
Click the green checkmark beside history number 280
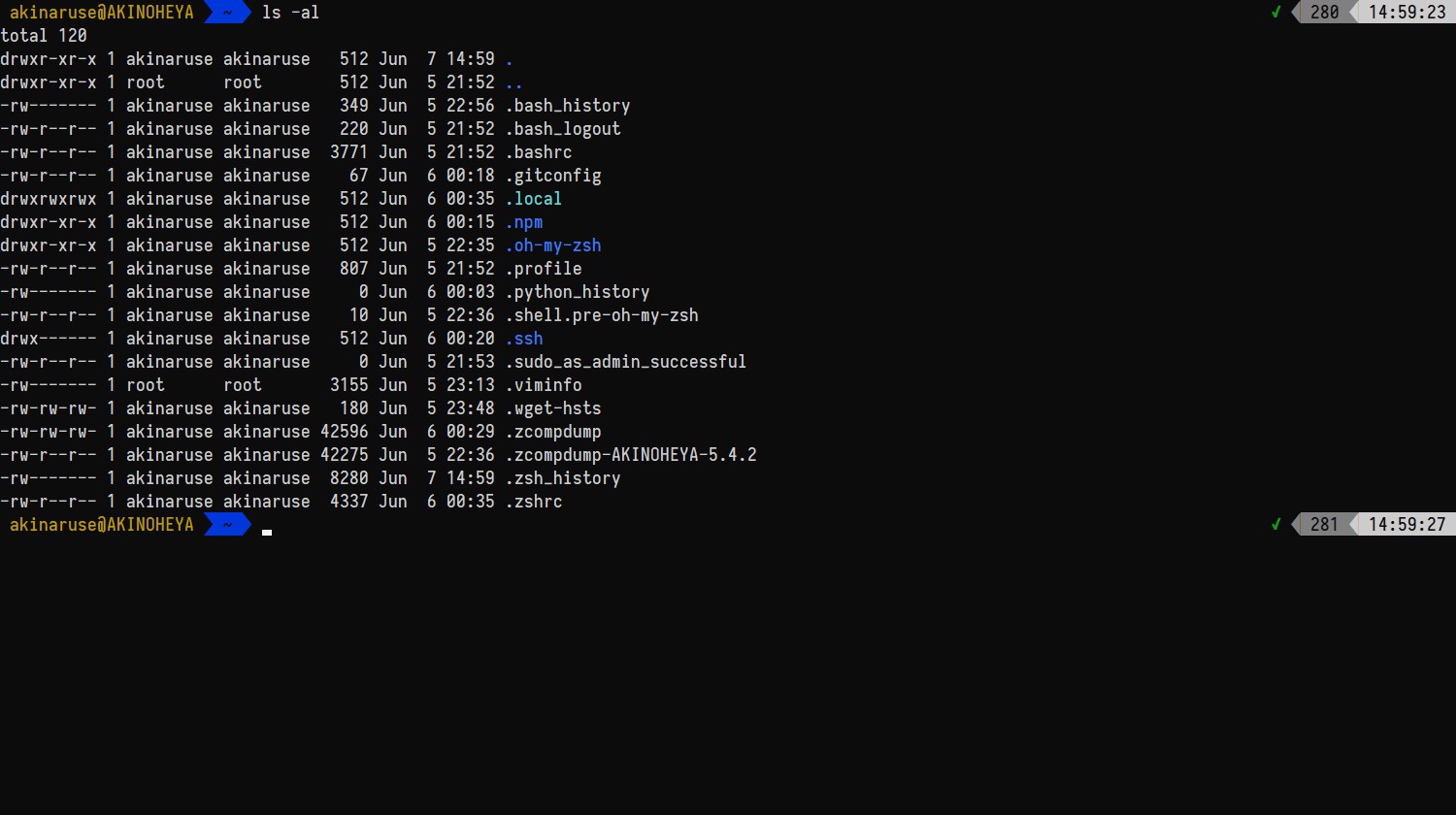[1276, 13]
